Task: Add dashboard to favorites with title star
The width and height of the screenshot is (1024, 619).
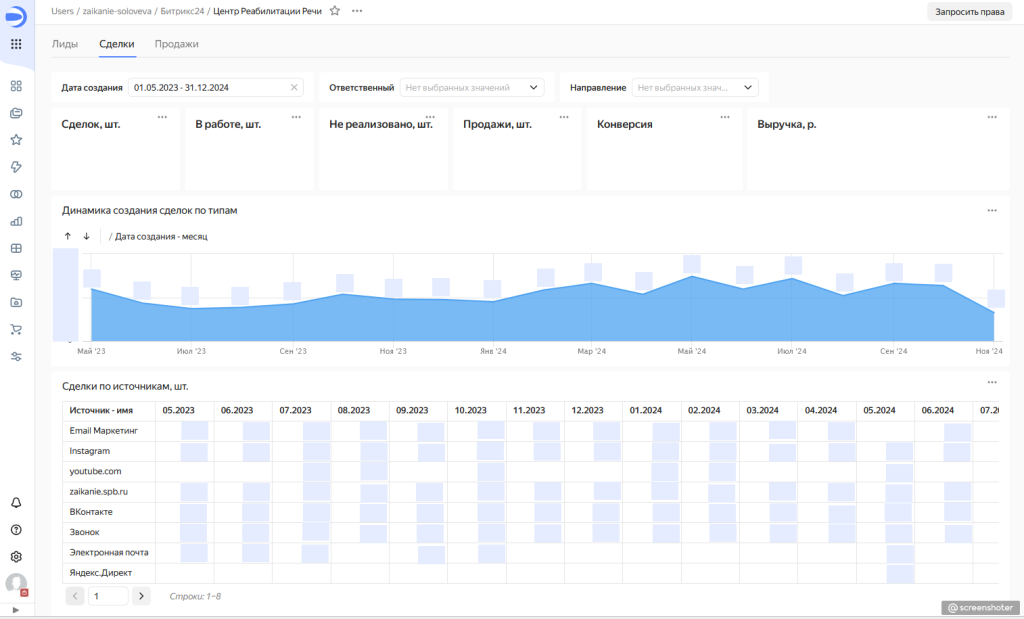Action: 335,10
